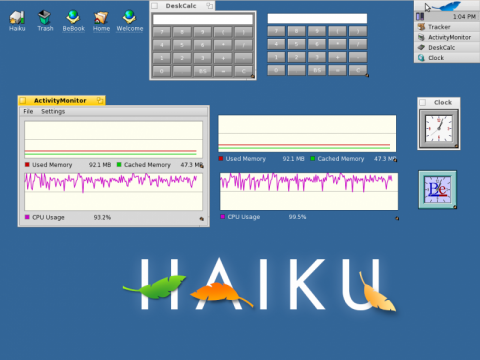
Task: Open File menu in ActivityMonitor
Action: pos(28,111)
